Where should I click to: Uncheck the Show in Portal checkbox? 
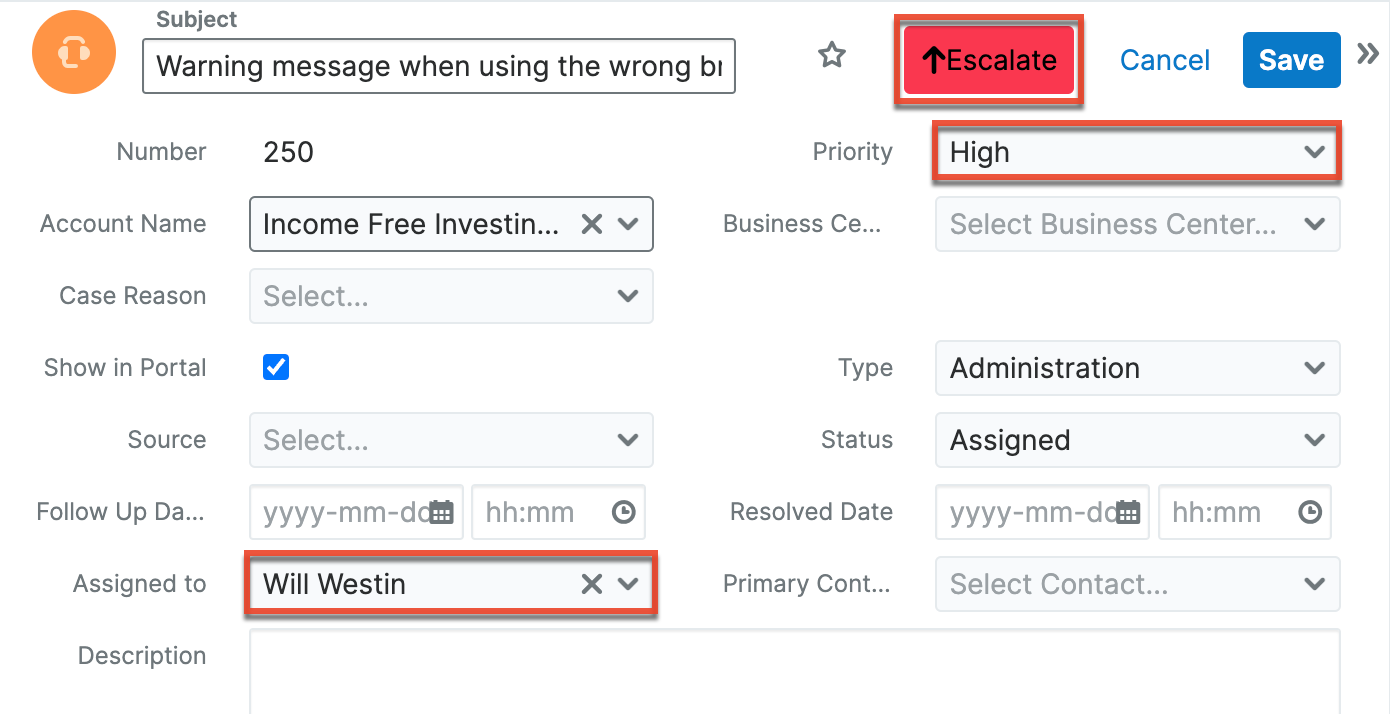coord(275,367)
